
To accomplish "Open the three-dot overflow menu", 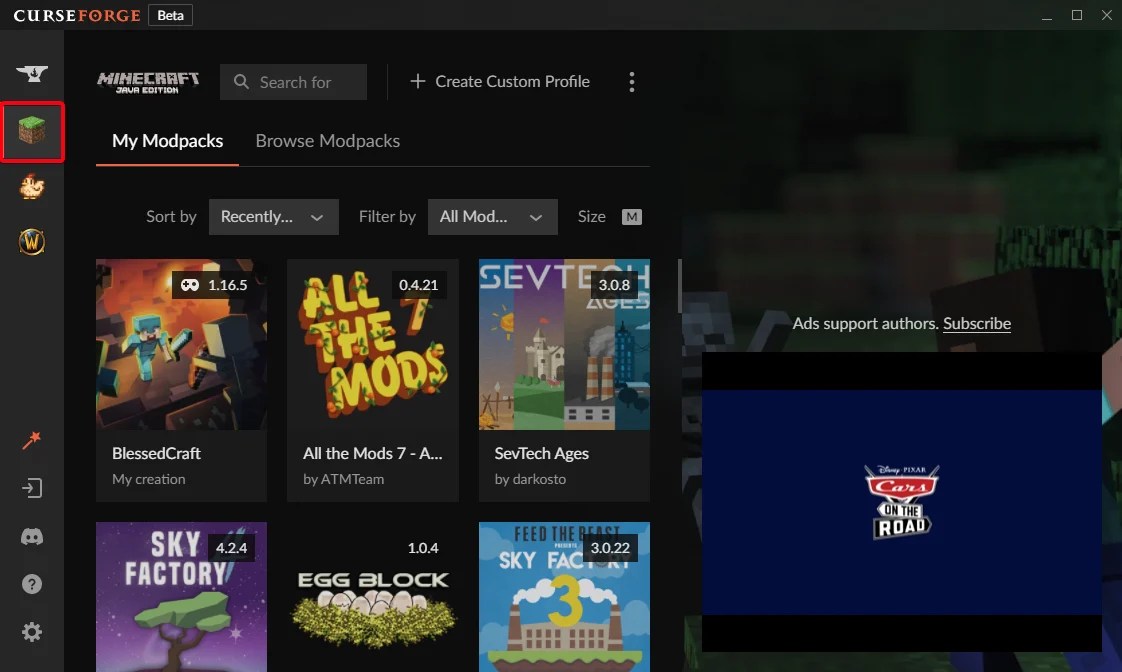I will point(632,81).
